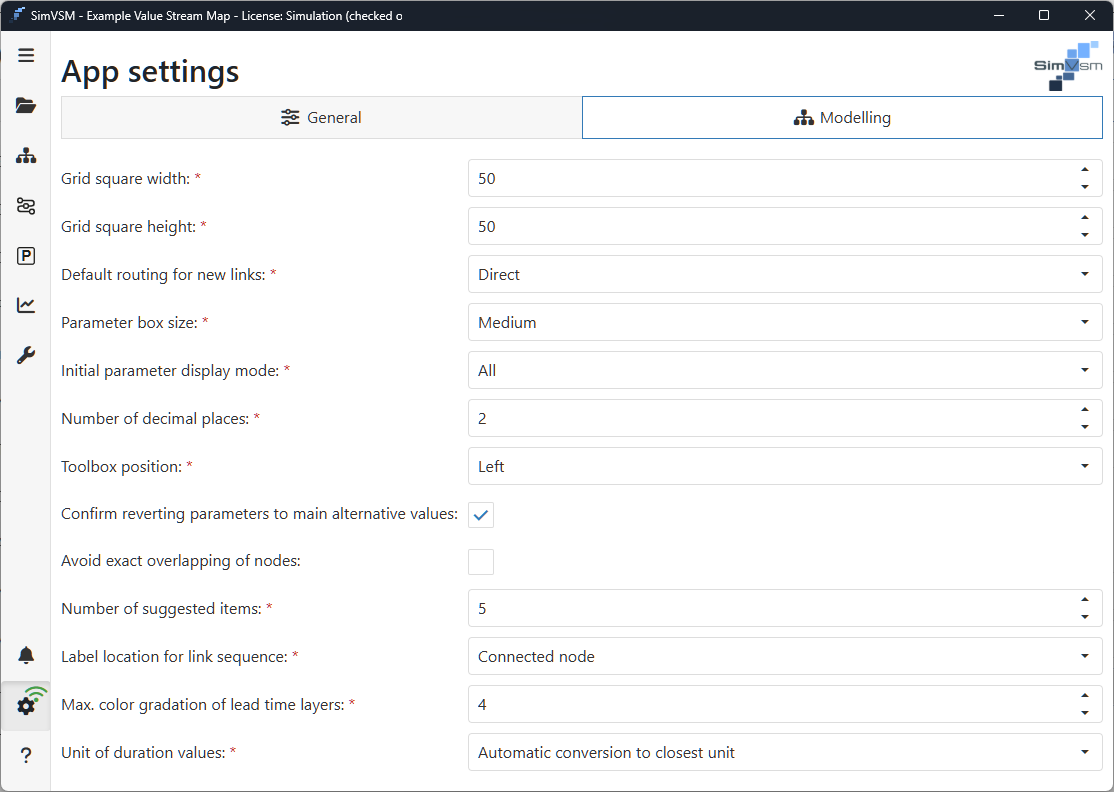Screen dimensions: 1114x792
Task: Increase Number of decimal places
Action: point(1085,409)
